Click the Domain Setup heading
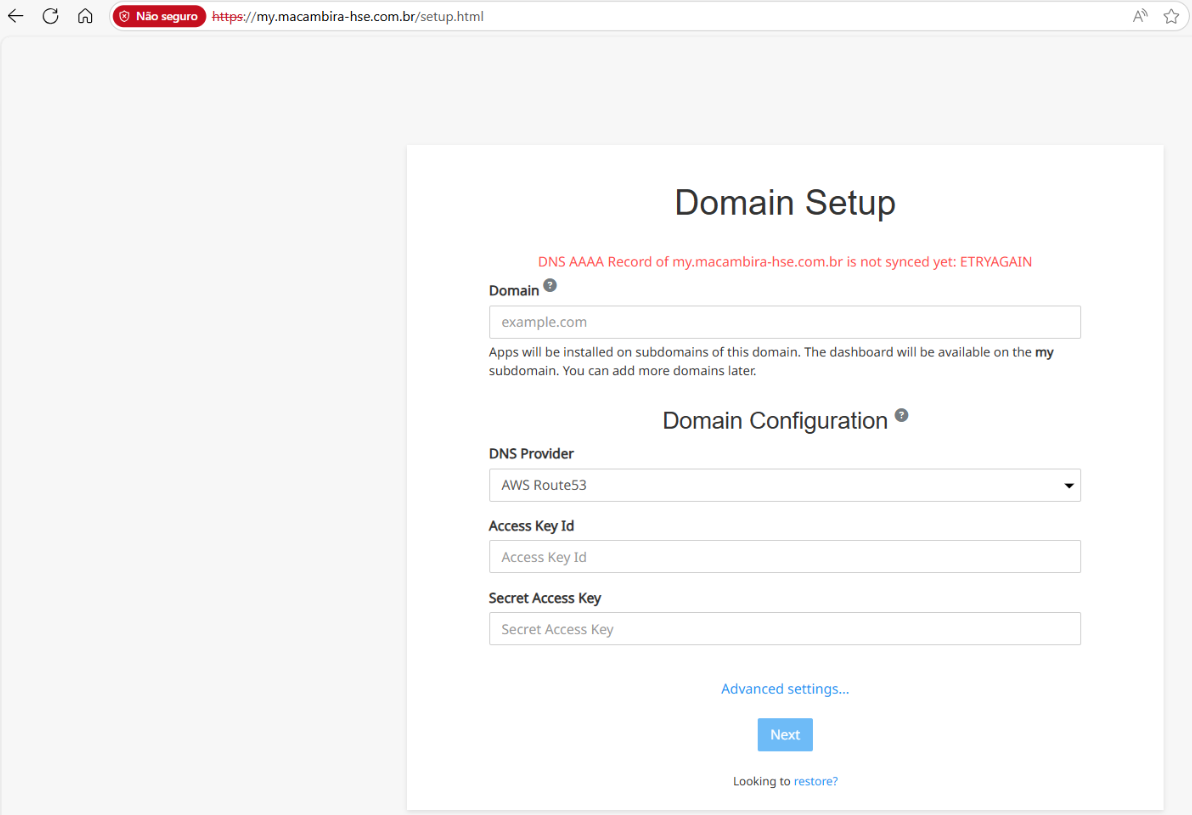Image resolution: width=1192 pixels, height=815 pixels. point(785,202)
